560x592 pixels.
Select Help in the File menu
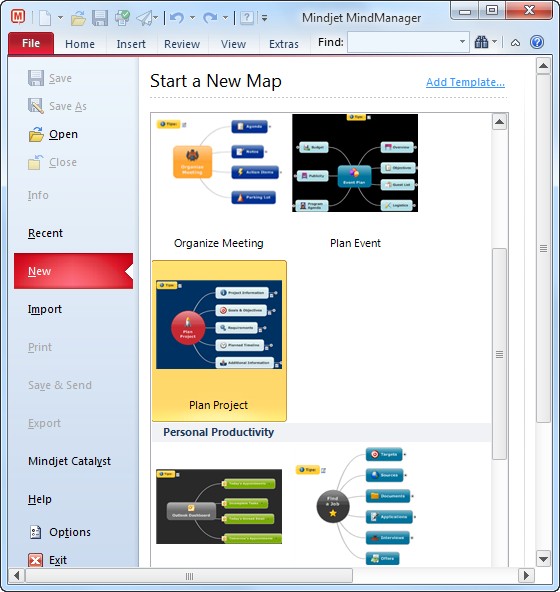point(40,499)
